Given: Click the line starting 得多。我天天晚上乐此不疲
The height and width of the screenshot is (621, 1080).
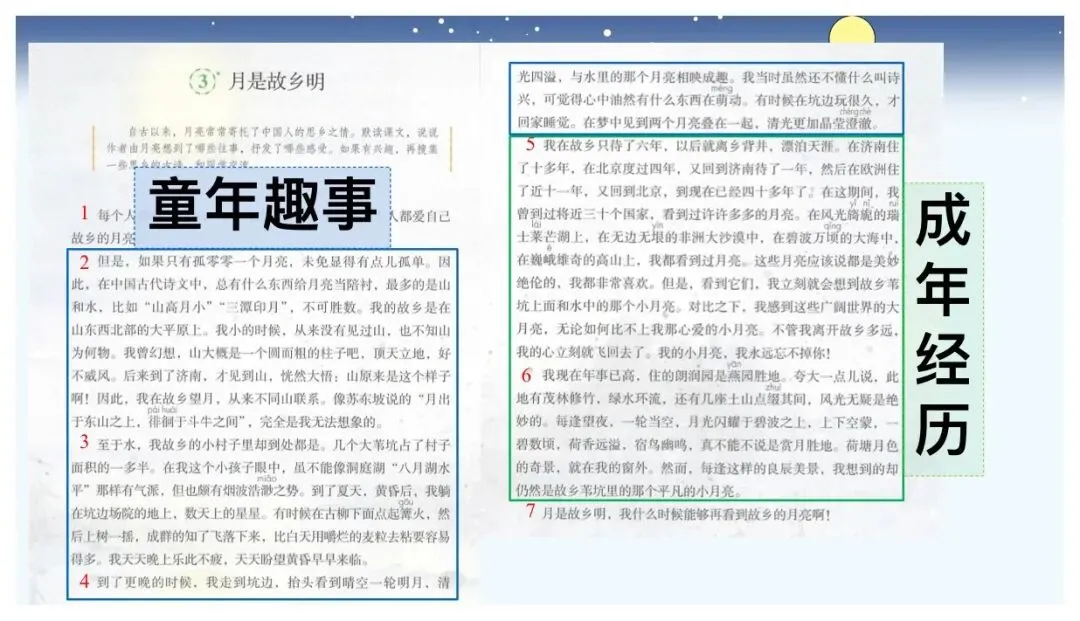Looking at the screenshot, I should [220, 559].
